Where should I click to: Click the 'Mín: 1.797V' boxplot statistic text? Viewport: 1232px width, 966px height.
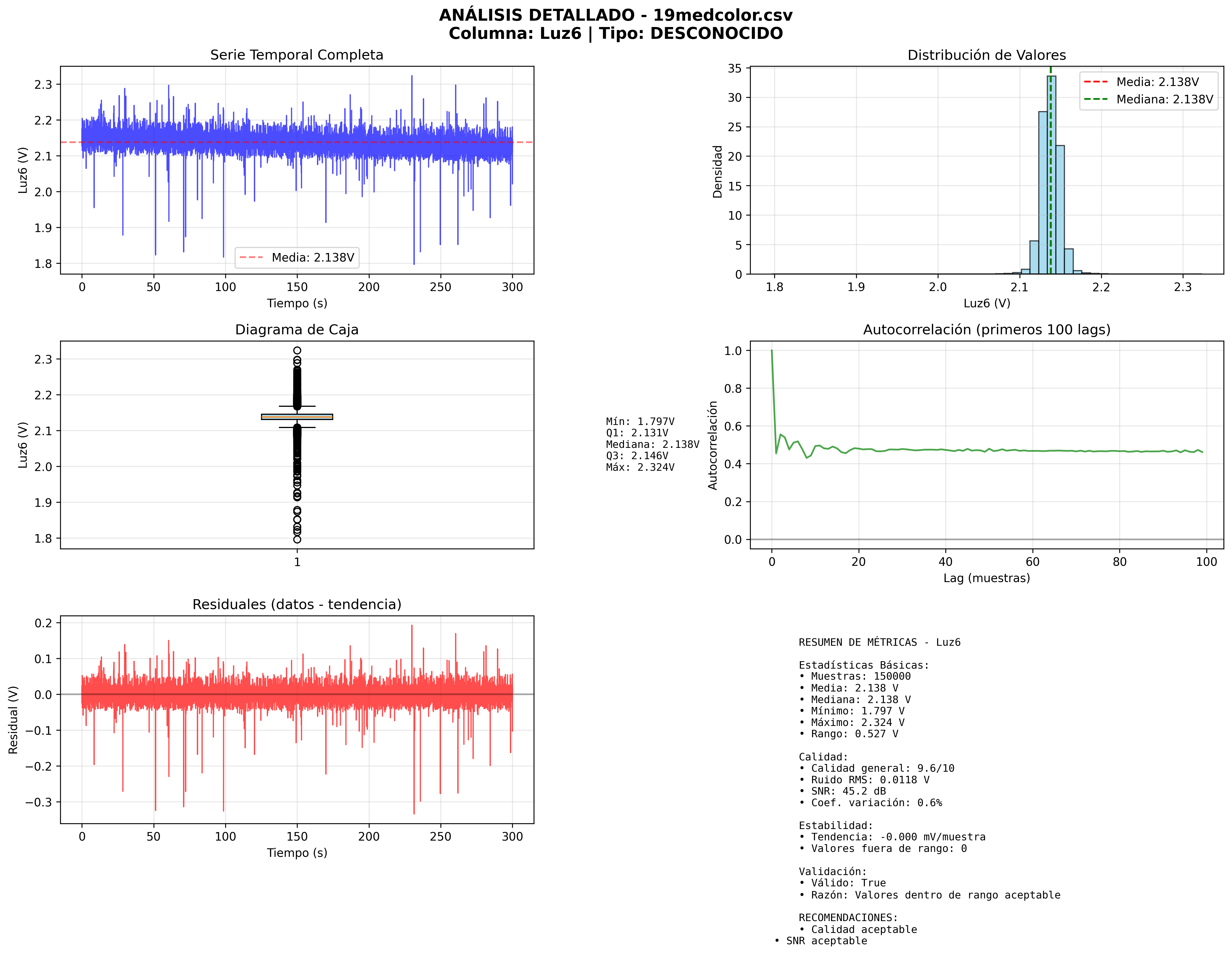(640, 421)
